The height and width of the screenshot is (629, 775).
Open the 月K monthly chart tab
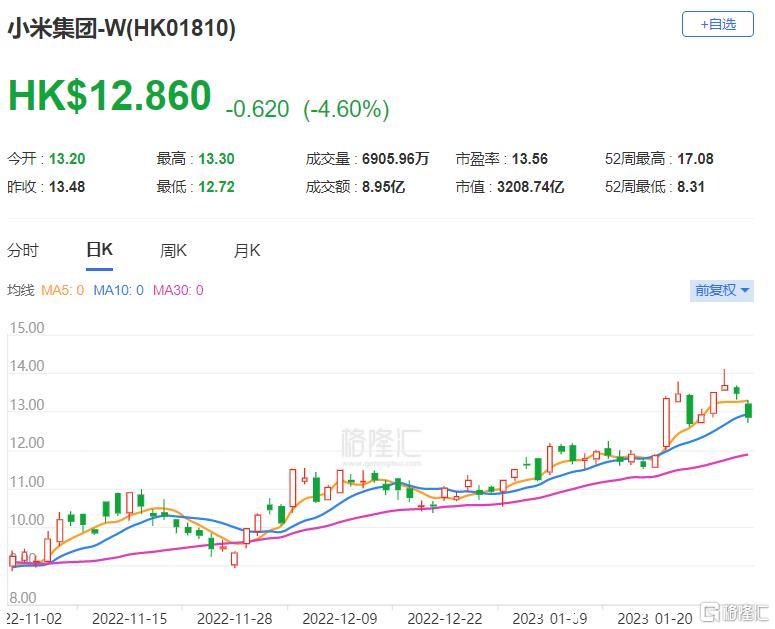247,251
